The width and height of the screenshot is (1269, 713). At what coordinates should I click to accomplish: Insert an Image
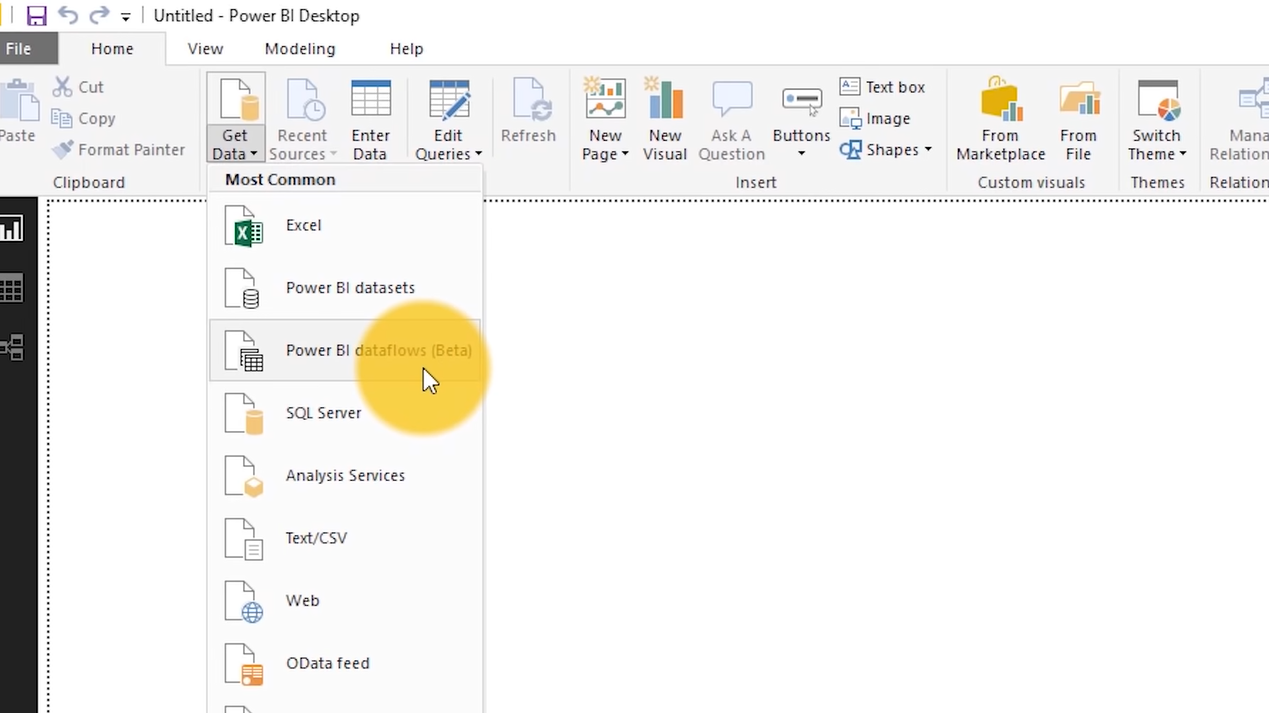coord(875,118)
